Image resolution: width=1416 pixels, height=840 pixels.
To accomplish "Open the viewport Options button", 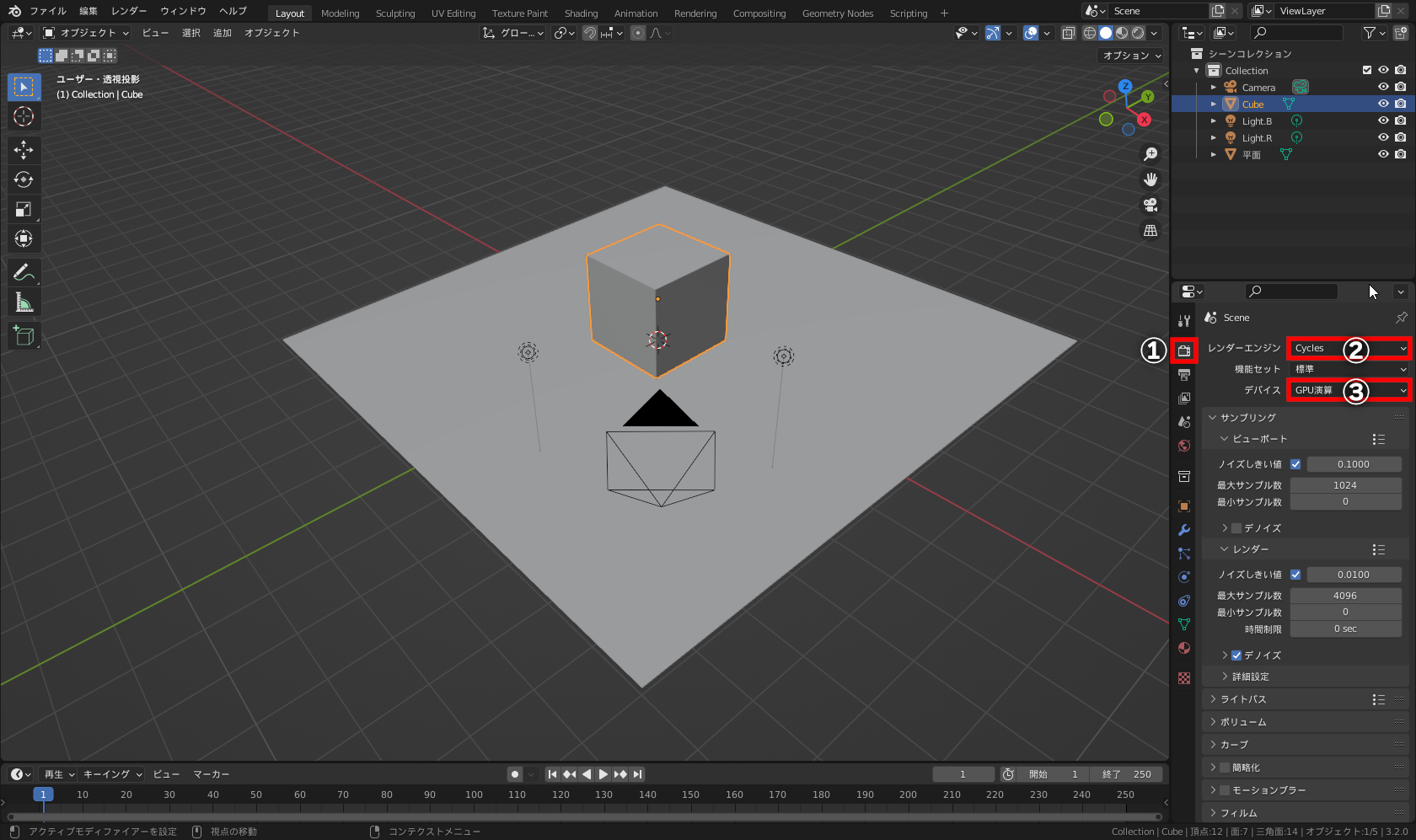I will 1132,56.
